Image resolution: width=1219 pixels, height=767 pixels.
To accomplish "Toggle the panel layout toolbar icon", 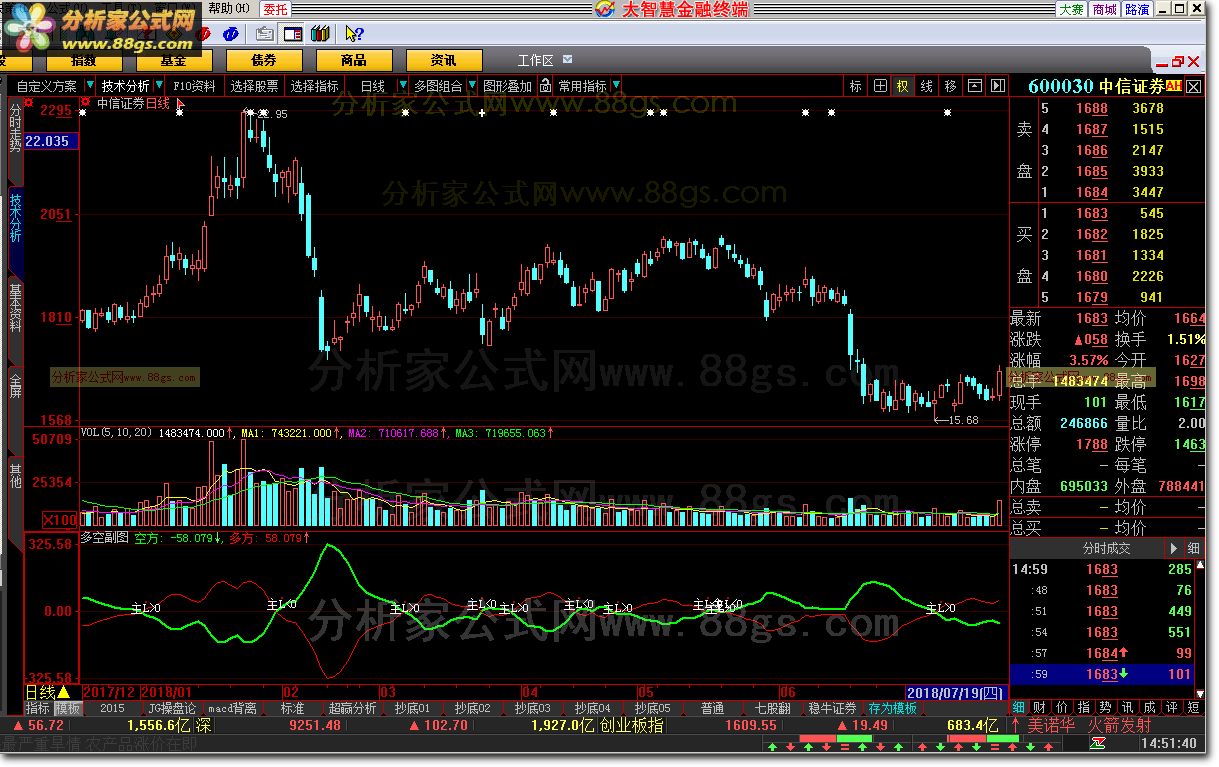I will 293,34.
